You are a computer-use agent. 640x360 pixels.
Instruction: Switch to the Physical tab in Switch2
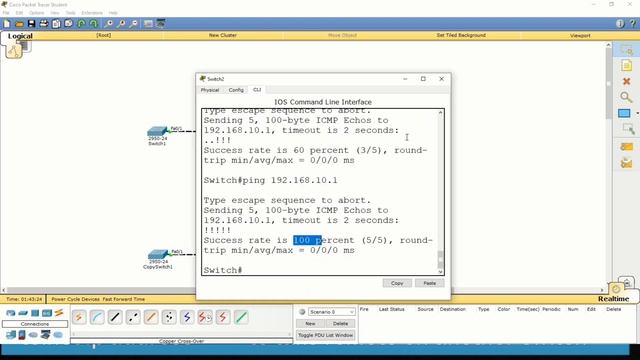(210, 90)
